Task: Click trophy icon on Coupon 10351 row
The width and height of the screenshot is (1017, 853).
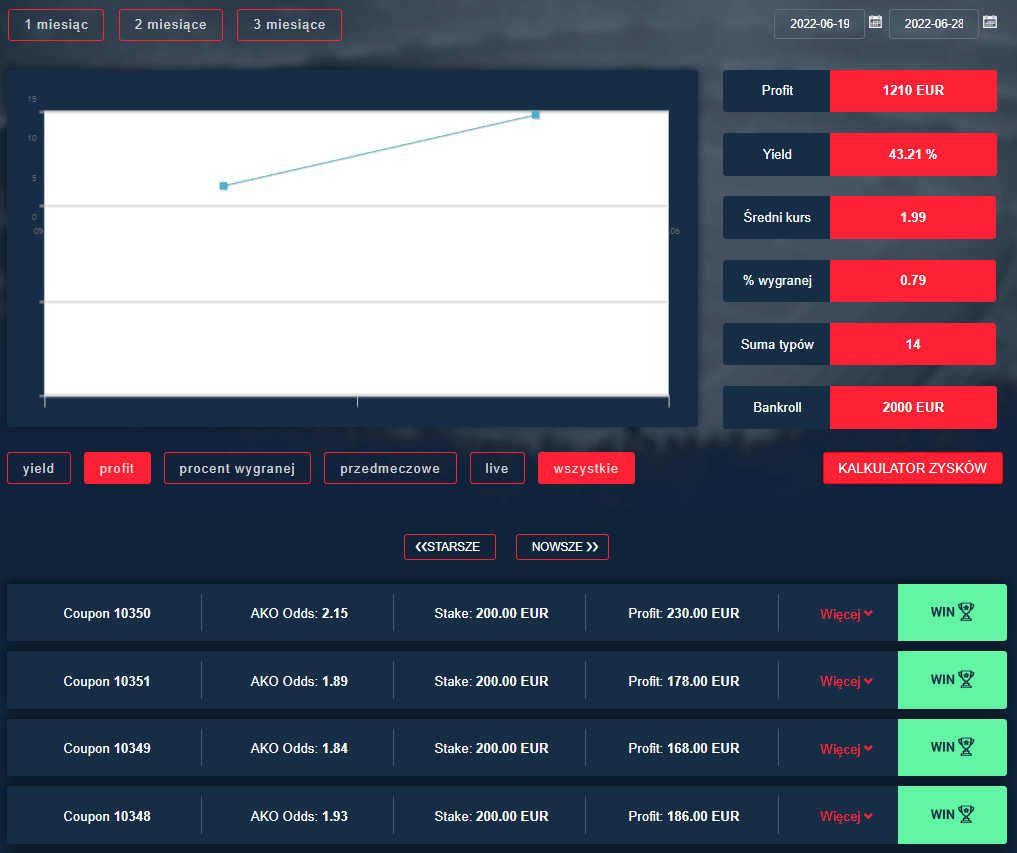Action: point(966,680)
